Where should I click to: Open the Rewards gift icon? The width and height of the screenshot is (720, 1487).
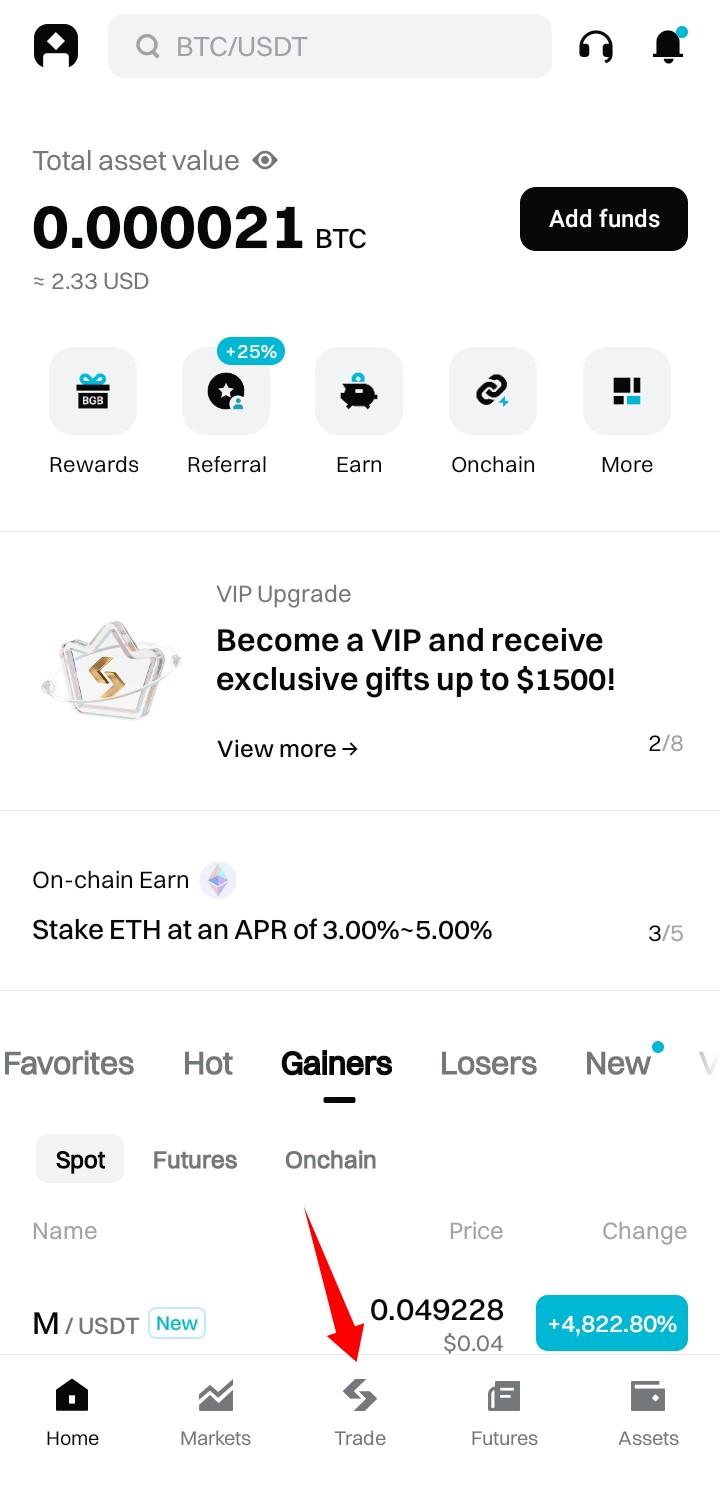pyautogui.click(x=93, y=391)
